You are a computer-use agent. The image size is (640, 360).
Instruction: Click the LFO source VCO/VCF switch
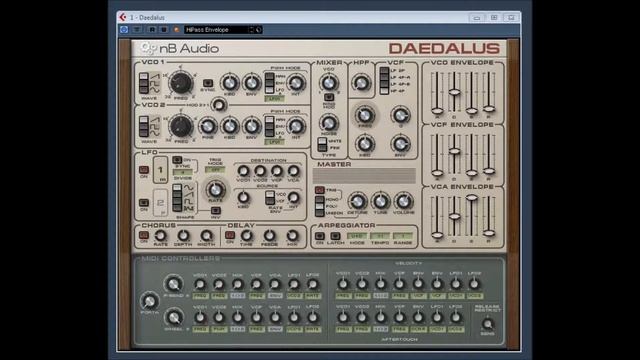click(269, 198)
